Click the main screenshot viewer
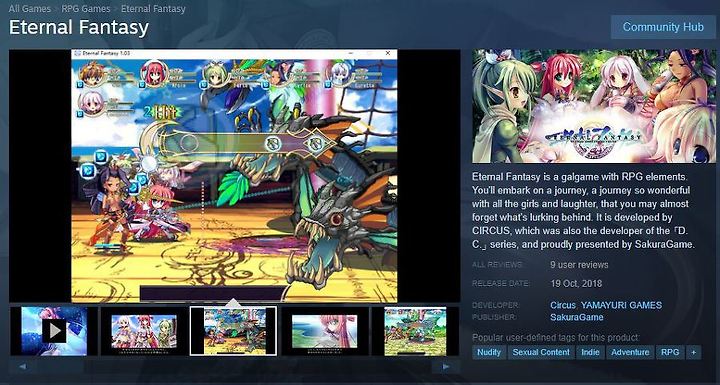720x385 pixels. [x=234, y=176]
